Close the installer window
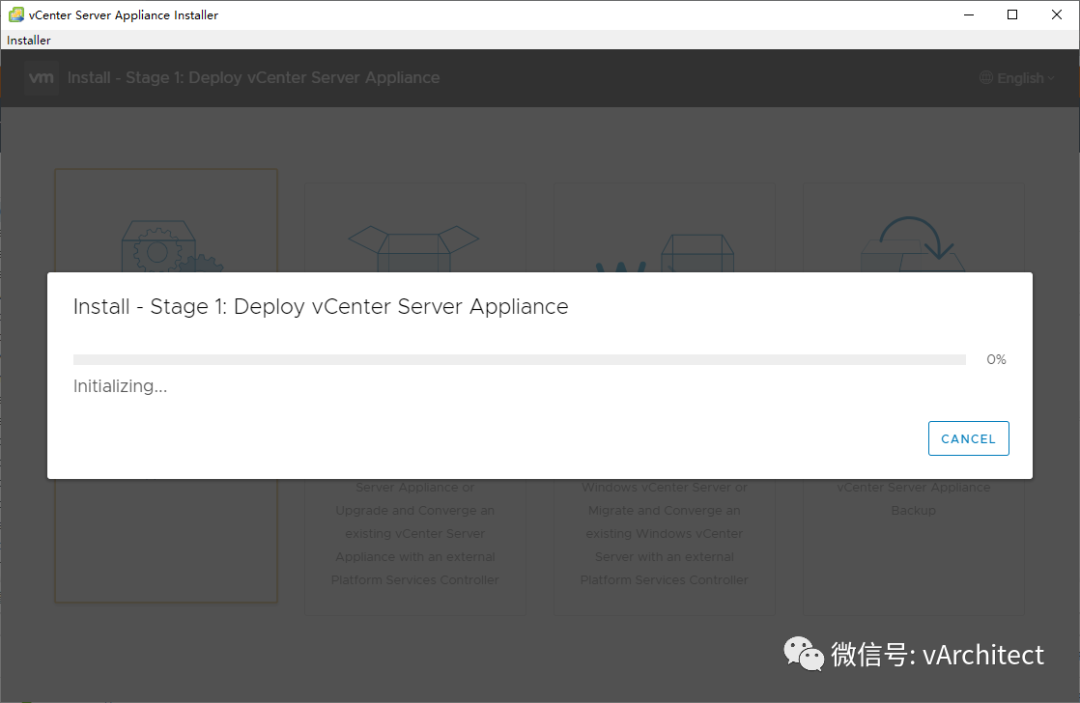1080x703 pixels. (x=1057, y=14)
